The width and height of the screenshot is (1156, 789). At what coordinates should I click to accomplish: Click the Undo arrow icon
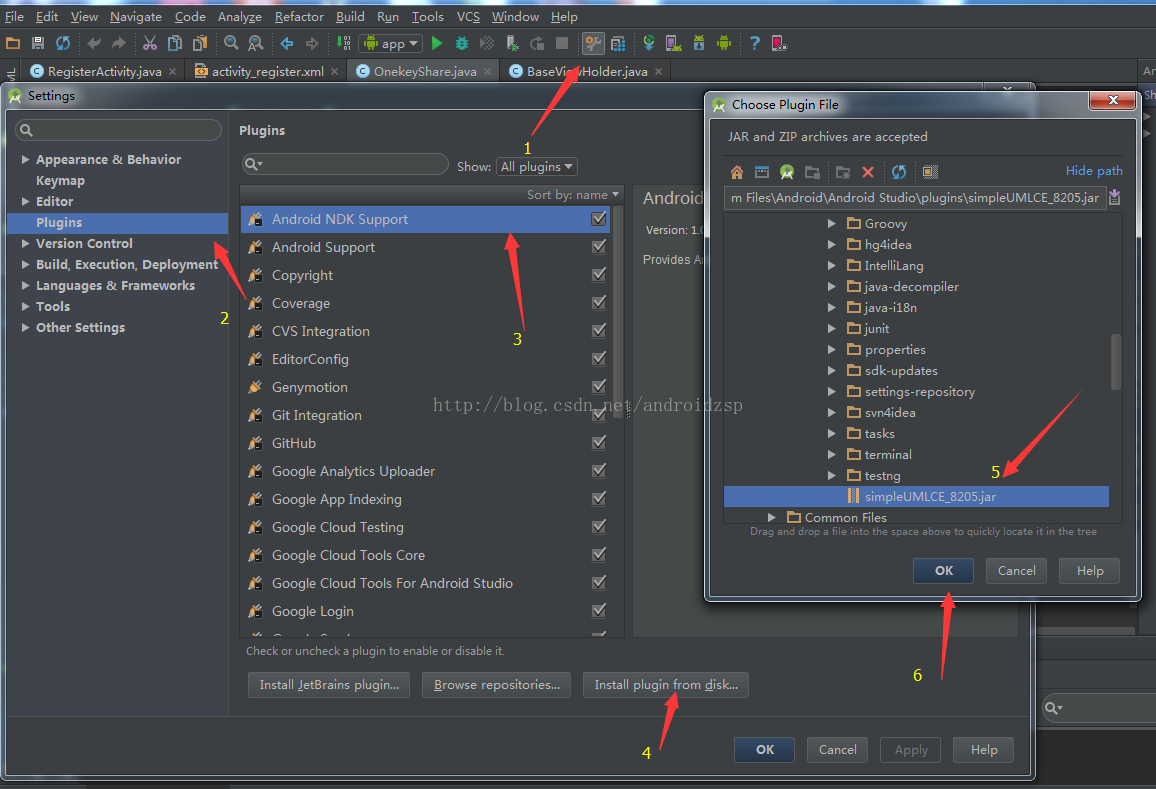point(94,44)
